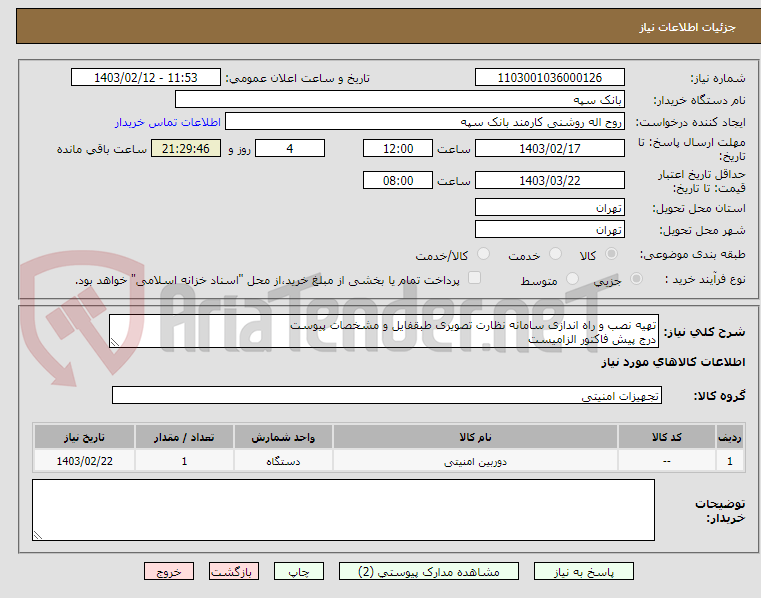761x598 pixels.
Task: Click the remaining days field 4
Action: tap(290, 148)
